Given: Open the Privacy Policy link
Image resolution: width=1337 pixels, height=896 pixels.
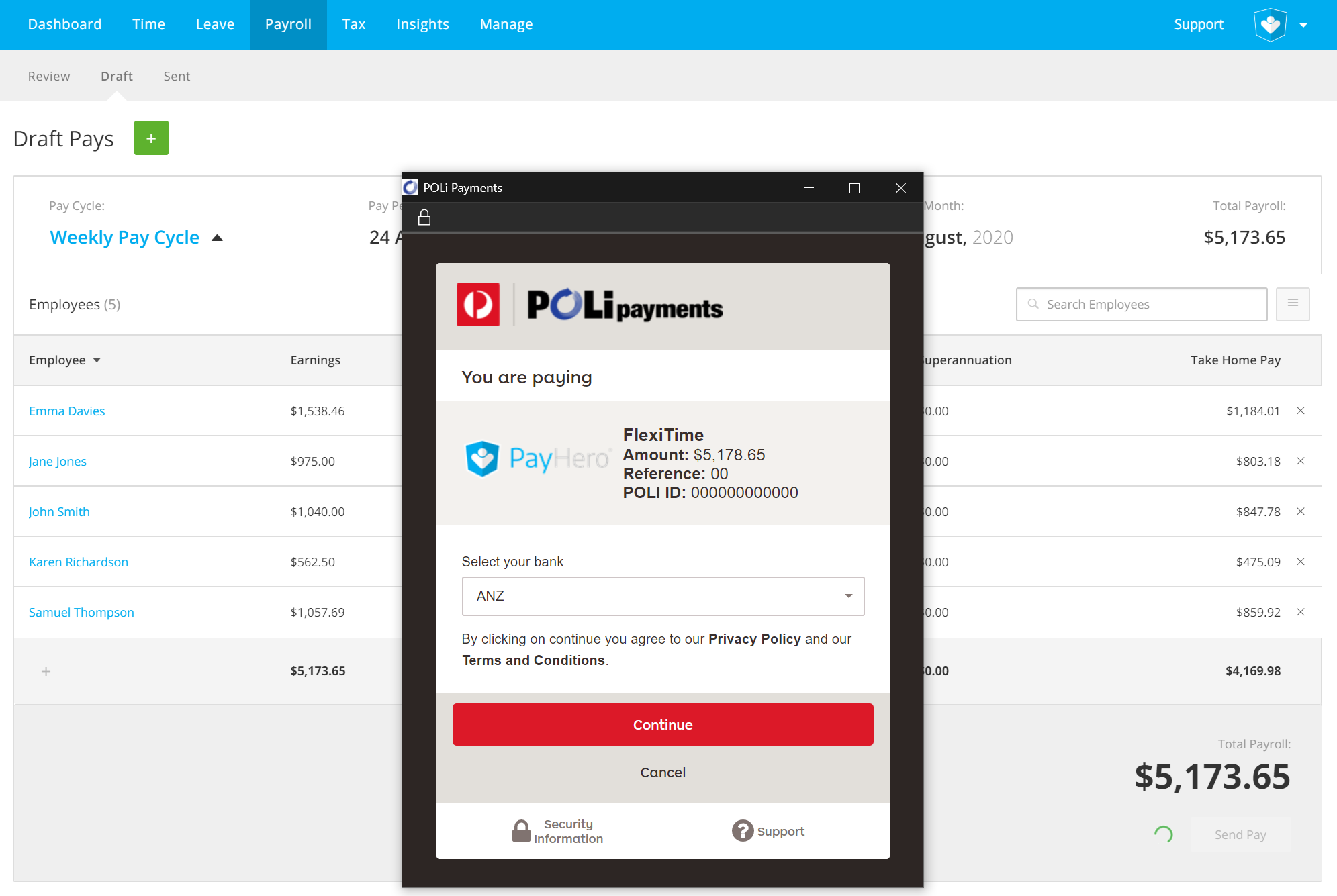Looking at the screenshot, I should coord(754,639).
